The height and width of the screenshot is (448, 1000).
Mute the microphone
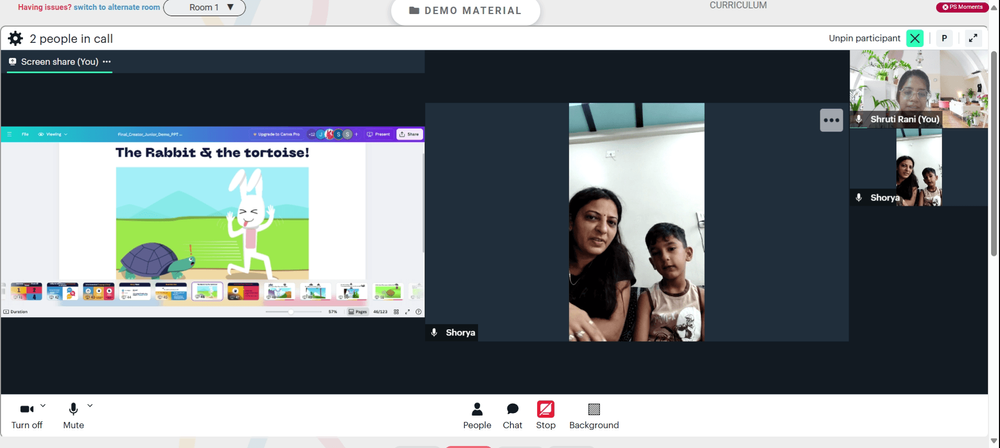73,416
